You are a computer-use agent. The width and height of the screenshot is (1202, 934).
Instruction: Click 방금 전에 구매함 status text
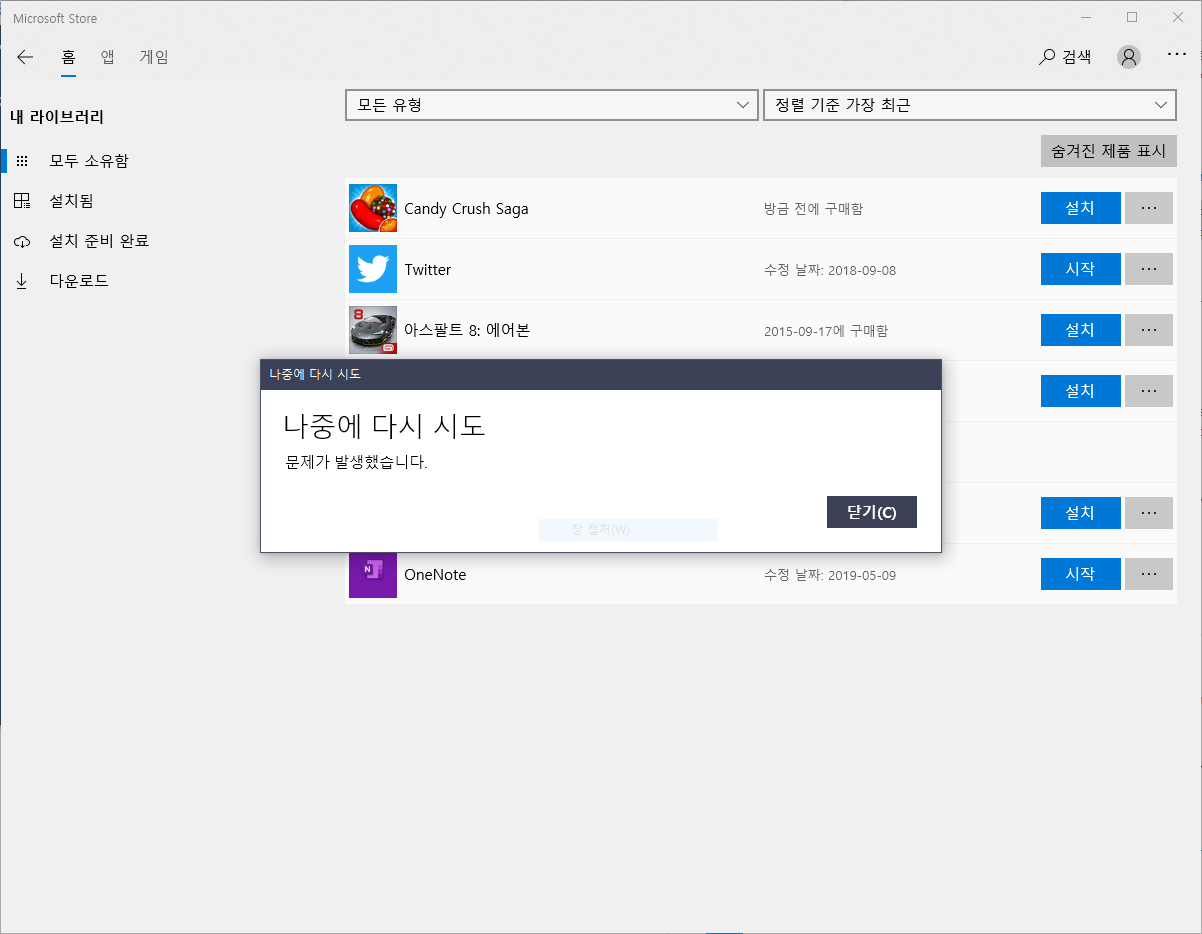[x=813, y=209]
